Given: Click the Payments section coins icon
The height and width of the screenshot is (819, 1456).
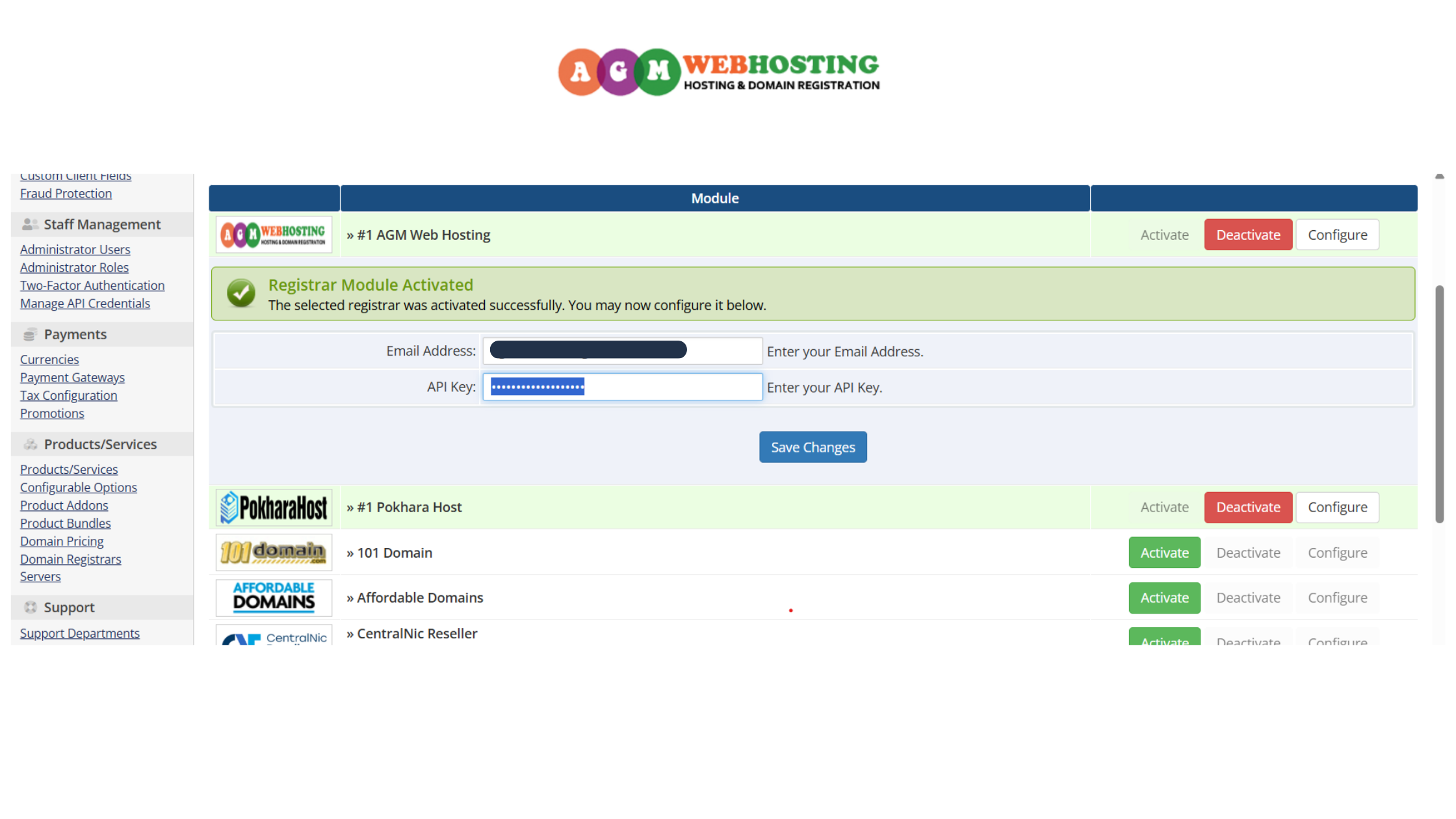Looking at the screenshot, I should coord(30,335).
